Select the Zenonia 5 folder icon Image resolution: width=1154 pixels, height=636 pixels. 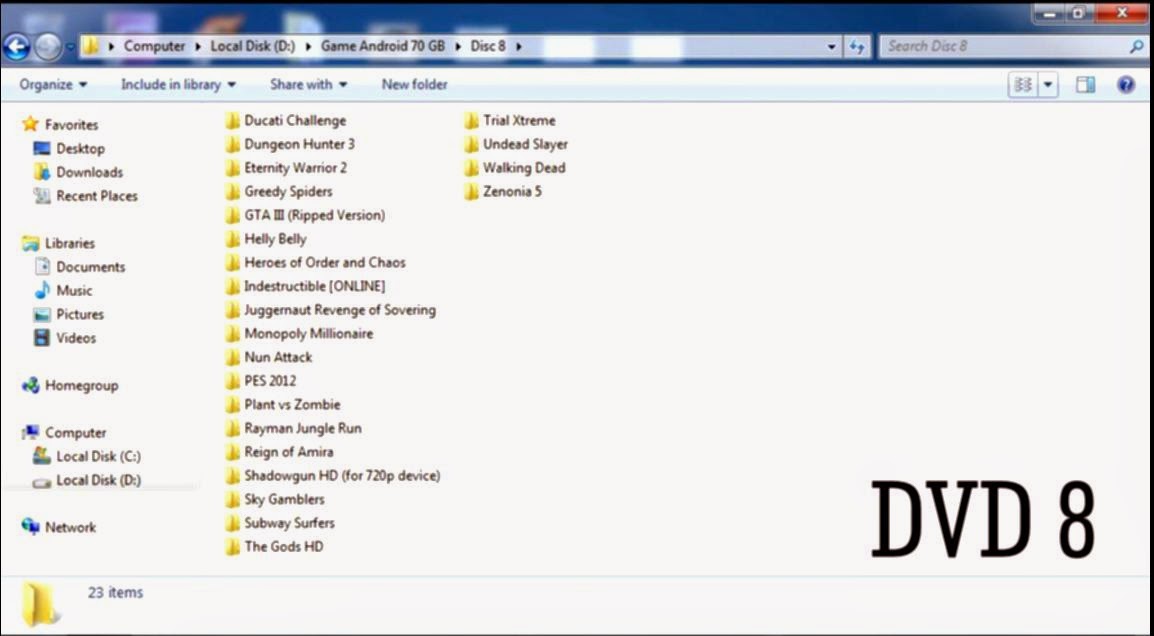[x=472, y=191]
